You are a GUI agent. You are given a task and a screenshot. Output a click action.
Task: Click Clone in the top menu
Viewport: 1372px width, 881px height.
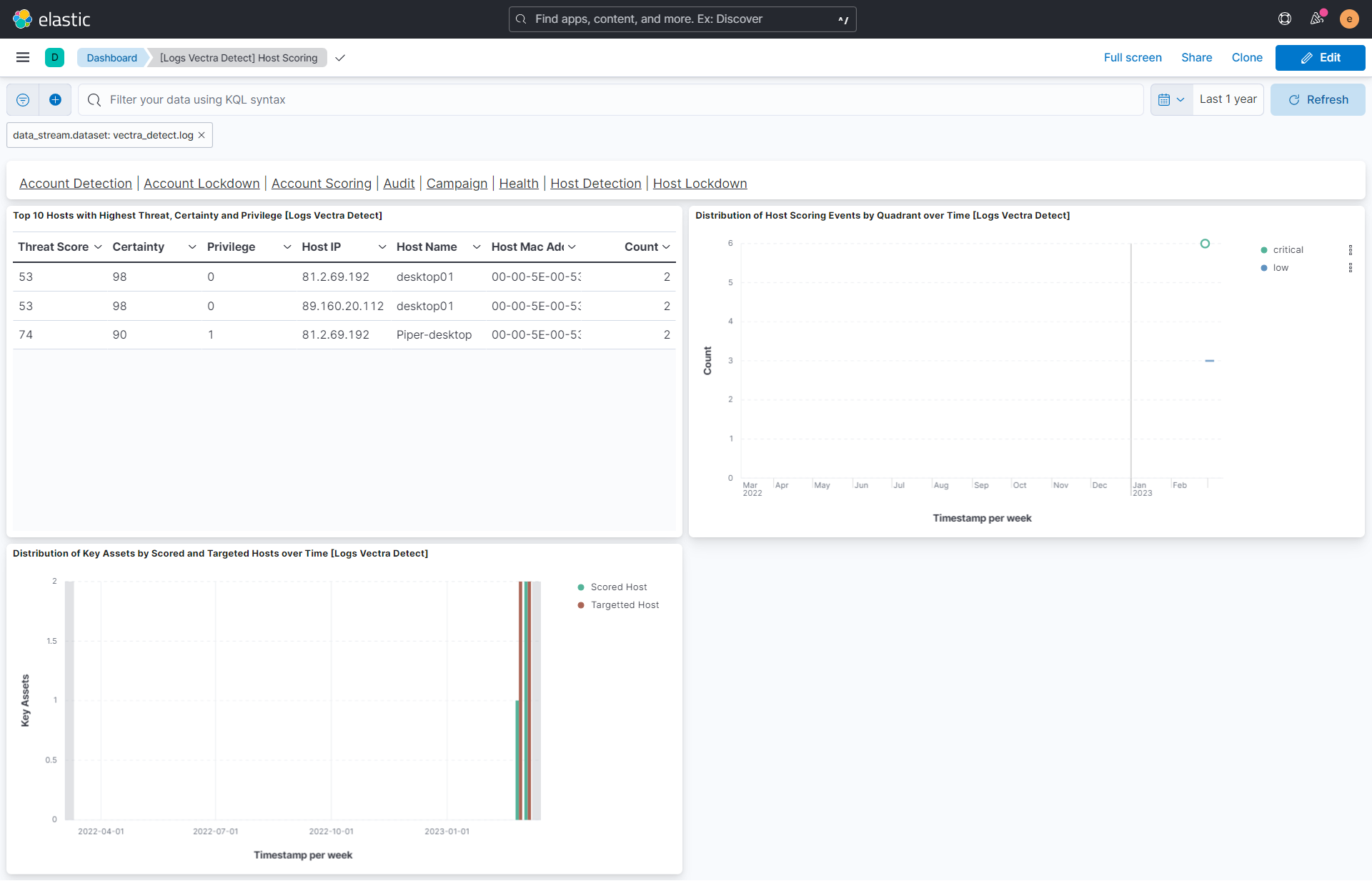click(1247, 58)
